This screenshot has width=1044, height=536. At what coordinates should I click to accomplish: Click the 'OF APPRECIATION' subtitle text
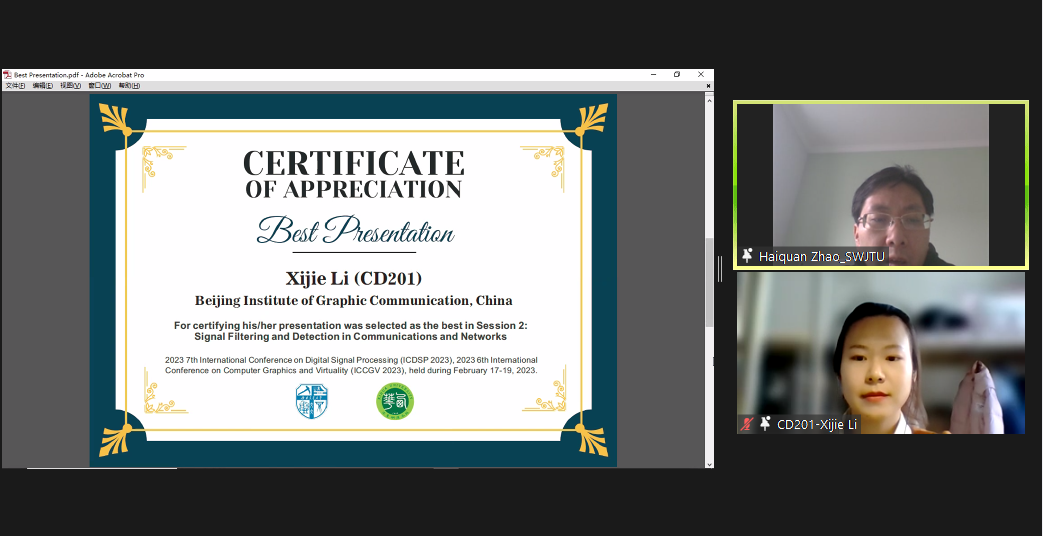pyautogui.click(x=354, y=189)
